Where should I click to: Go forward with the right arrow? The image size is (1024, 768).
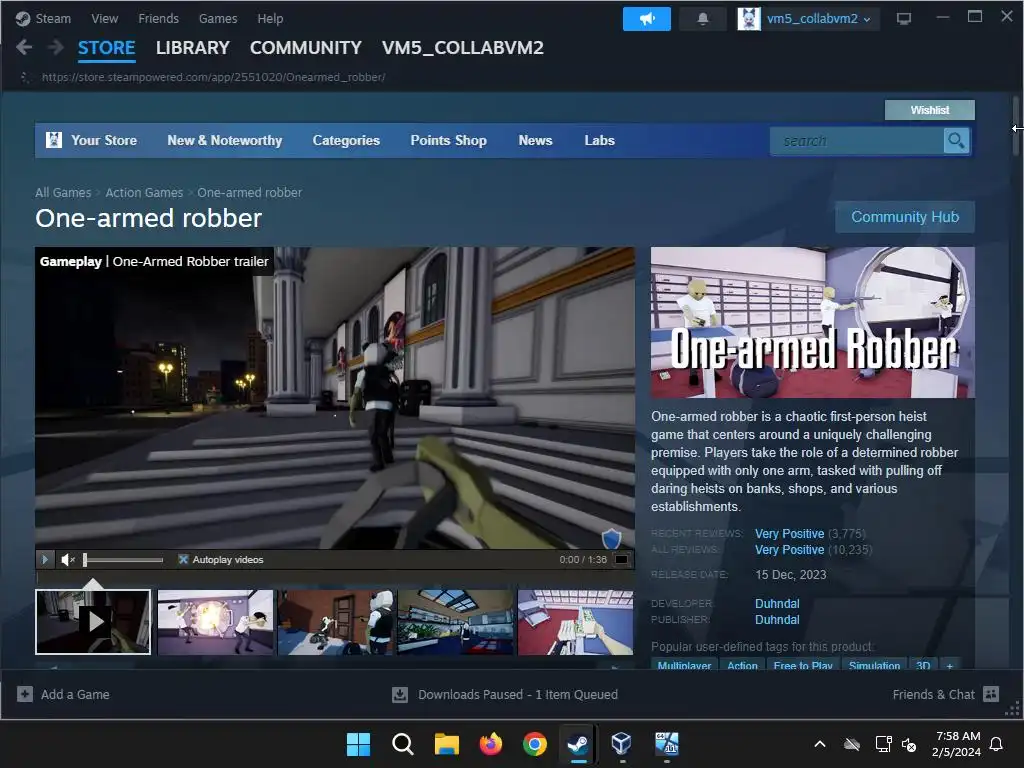tap(56, 47)
